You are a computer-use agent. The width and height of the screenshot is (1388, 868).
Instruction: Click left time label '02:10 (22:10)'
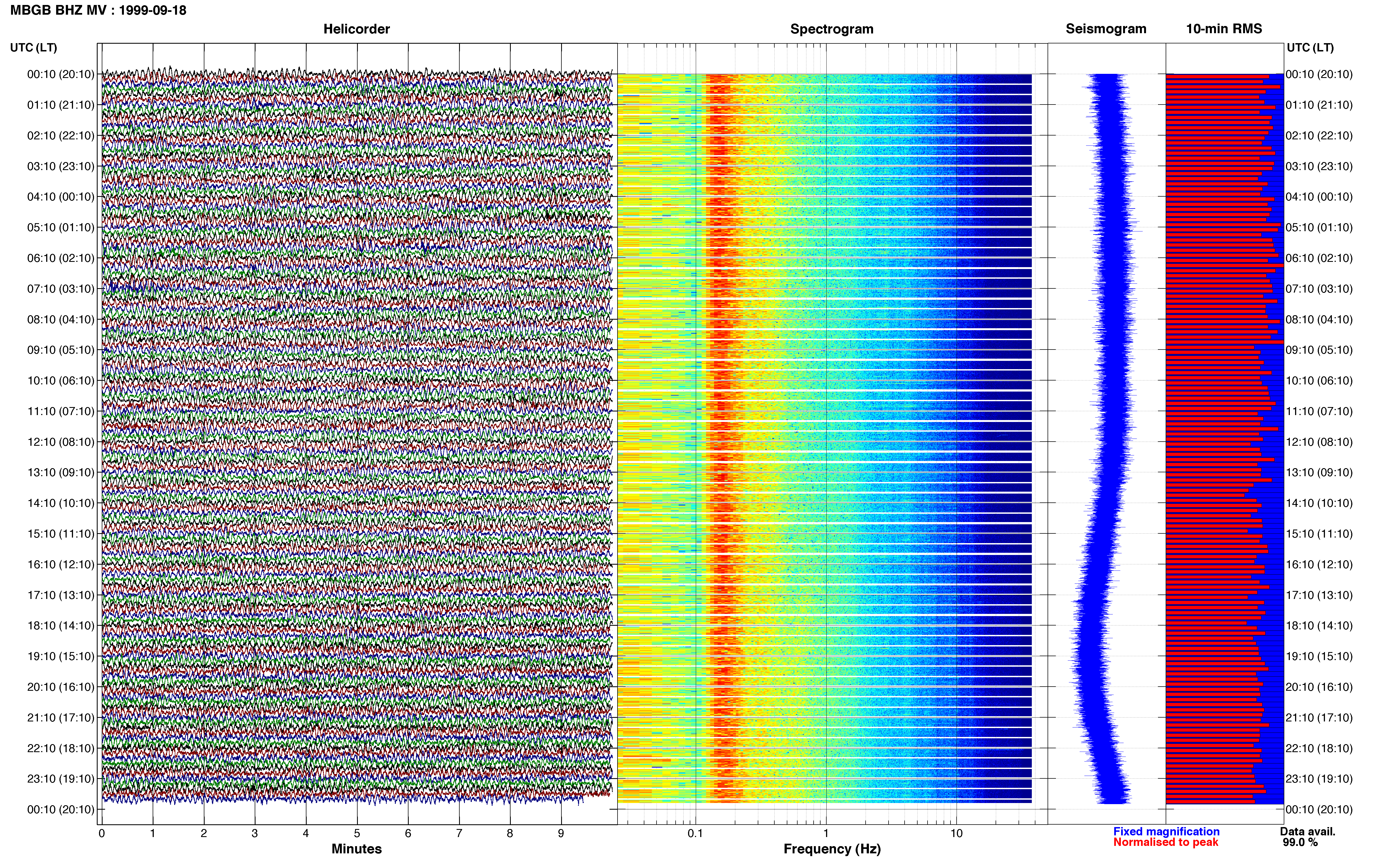click(61, 135)
